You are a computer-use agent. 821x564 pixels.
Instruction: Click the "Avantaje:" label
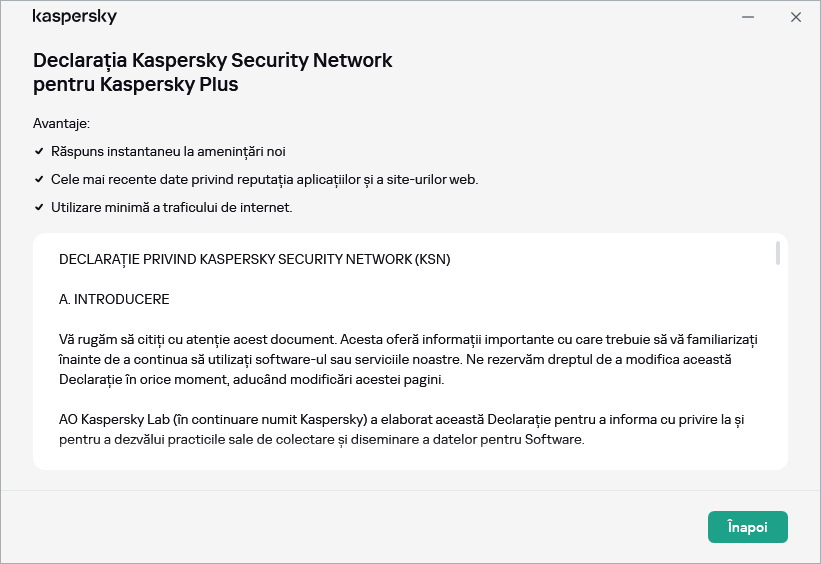(x=61, y=124)
